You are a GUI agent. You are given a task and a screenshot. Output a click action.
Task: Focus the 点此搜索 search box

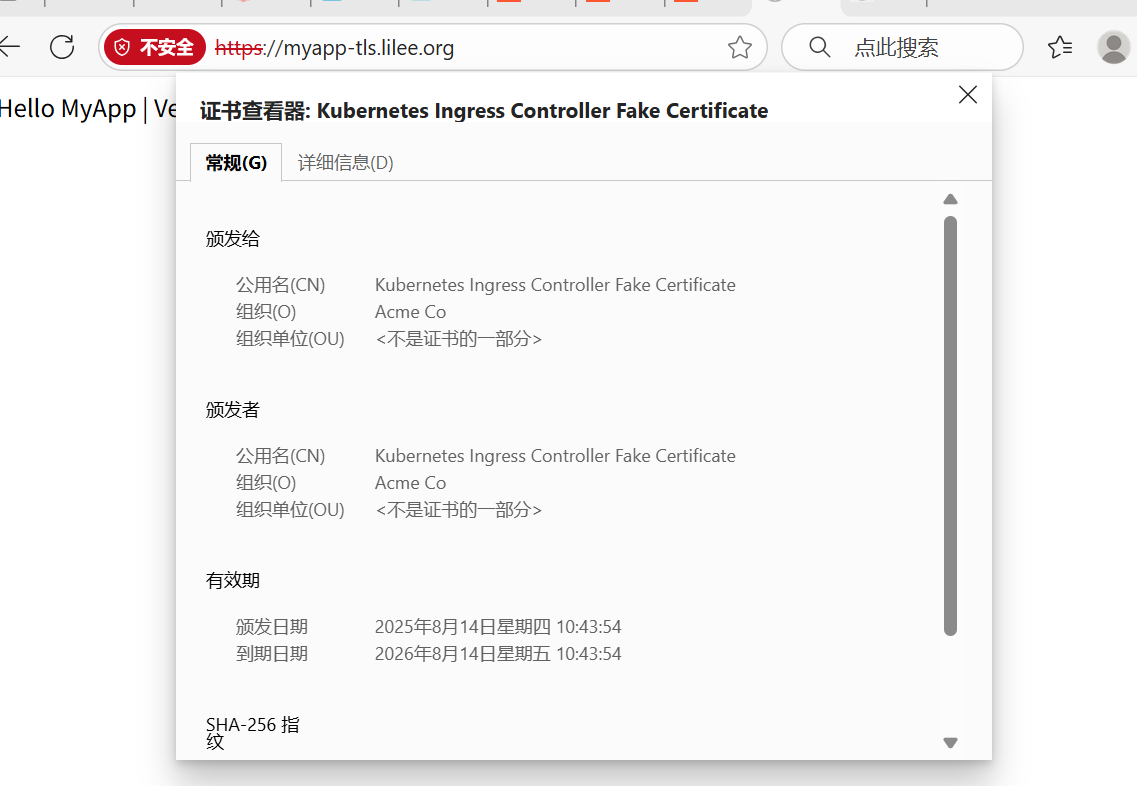point(902,47)
